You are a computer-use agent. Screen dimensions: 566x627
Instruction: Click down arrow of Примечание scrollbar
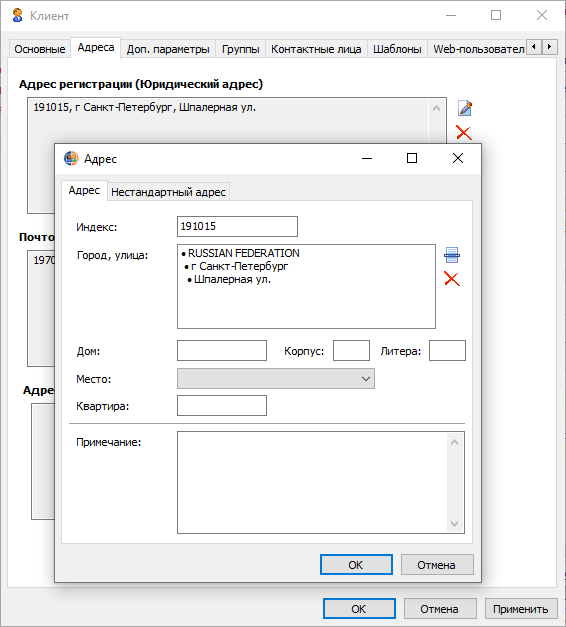(454, 523)
